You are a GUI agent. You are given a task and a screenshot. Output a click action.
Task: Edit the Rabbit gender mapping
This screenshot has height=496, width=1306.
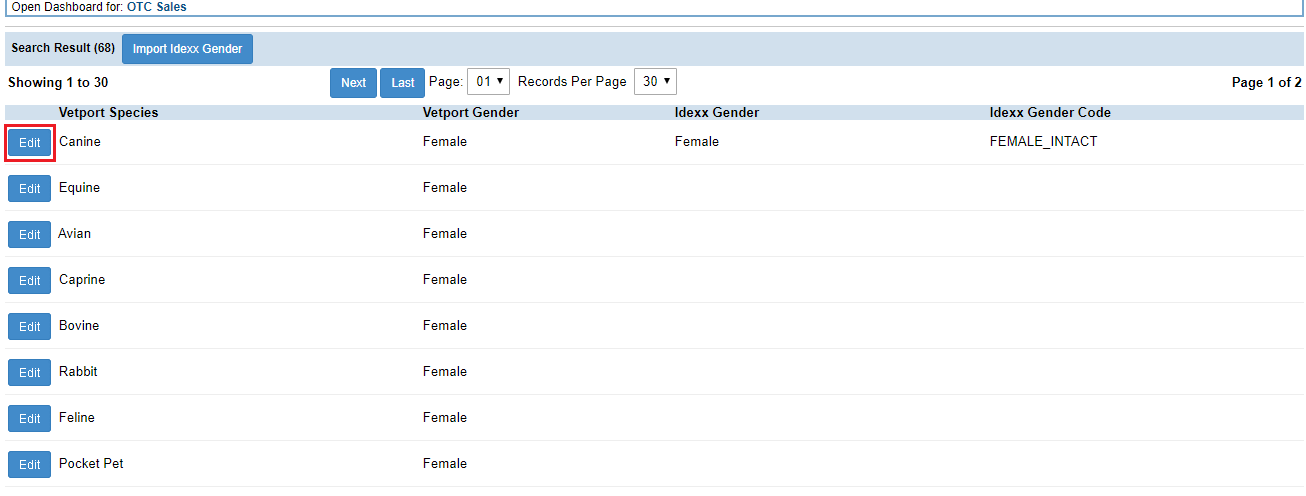tap(29, 373)
